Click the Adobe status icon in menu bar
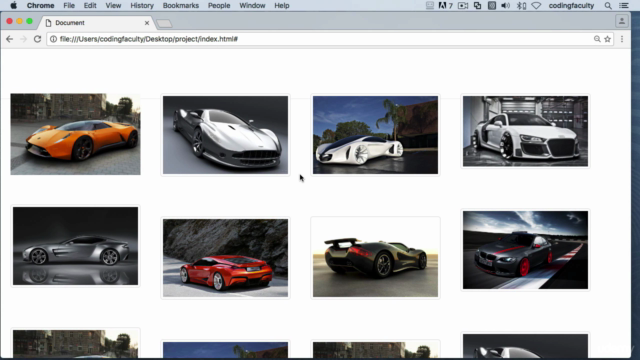 pos(445,5)
